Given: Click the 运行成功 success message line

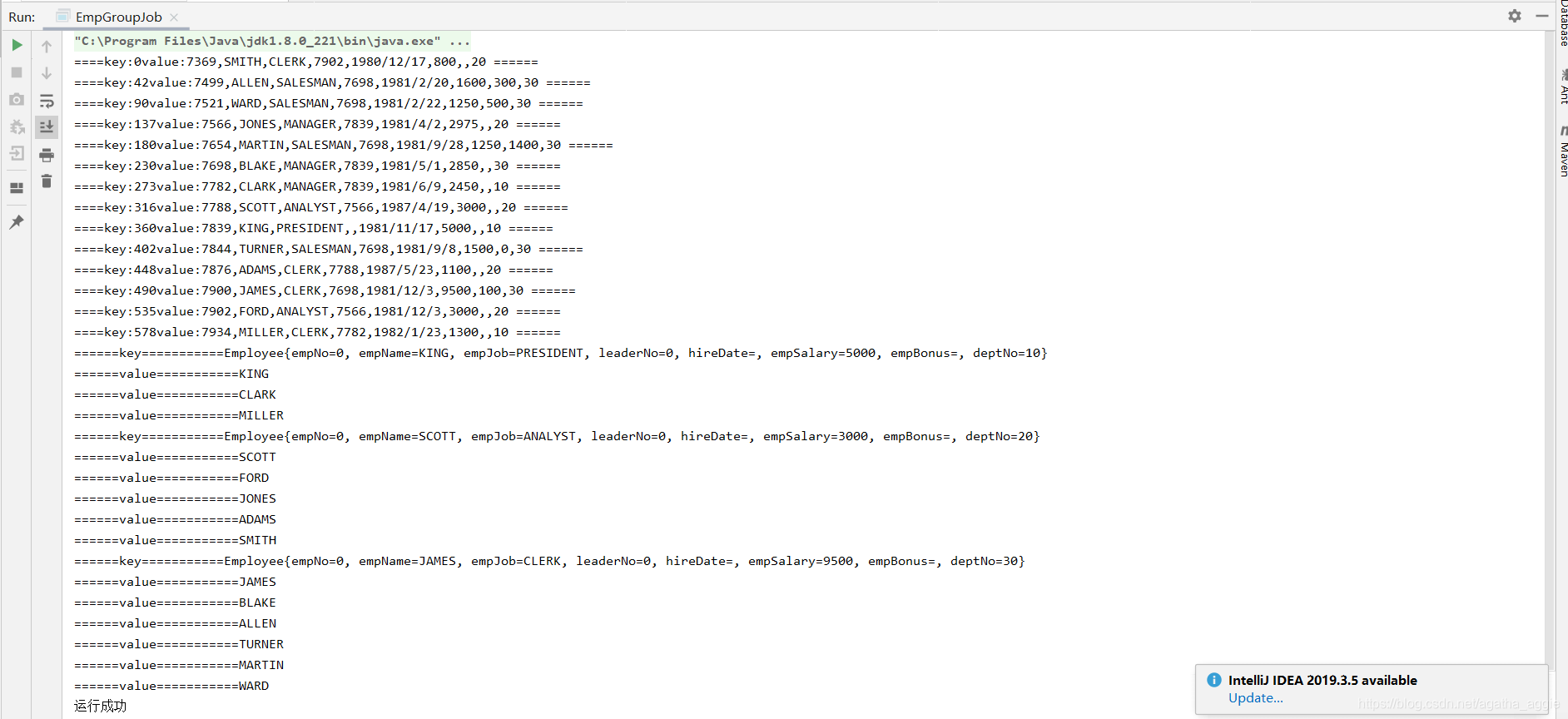Looking at the screenshot, I should [x=100, y=706].
